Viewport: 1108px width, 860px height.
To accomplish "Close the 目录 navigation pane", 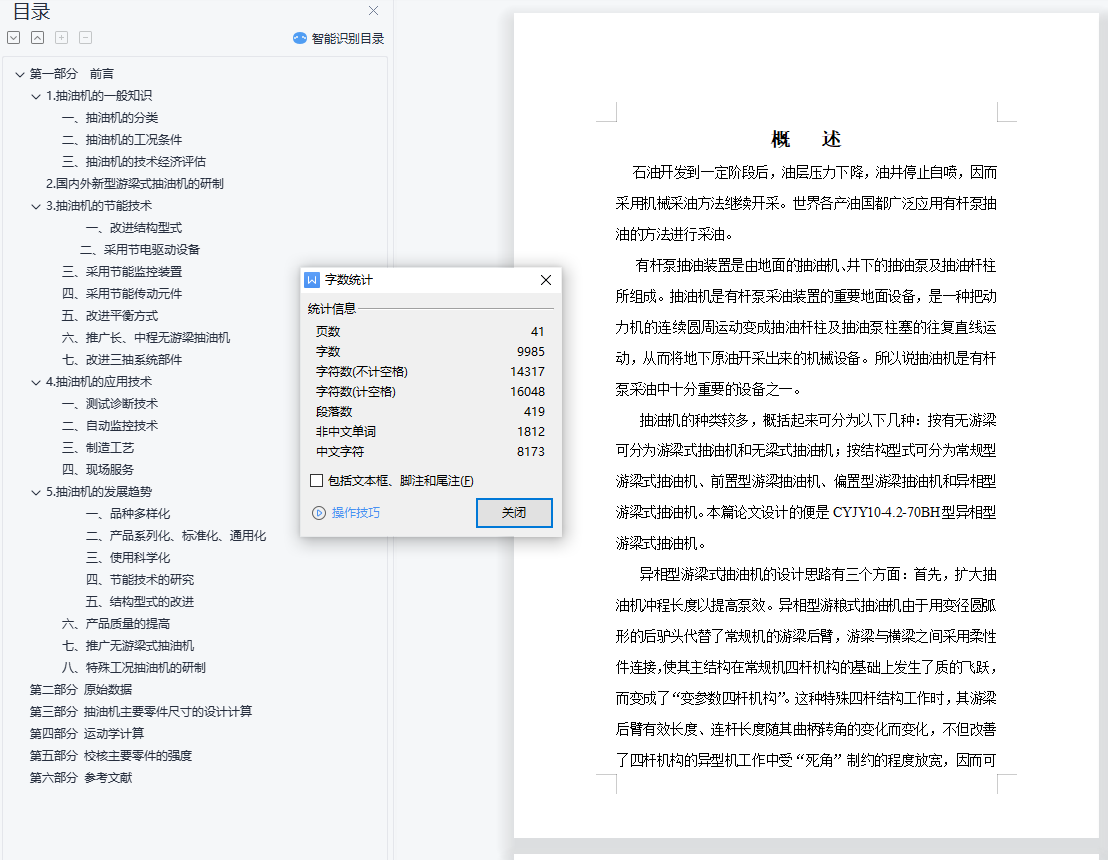I will (x=373, y=11).
